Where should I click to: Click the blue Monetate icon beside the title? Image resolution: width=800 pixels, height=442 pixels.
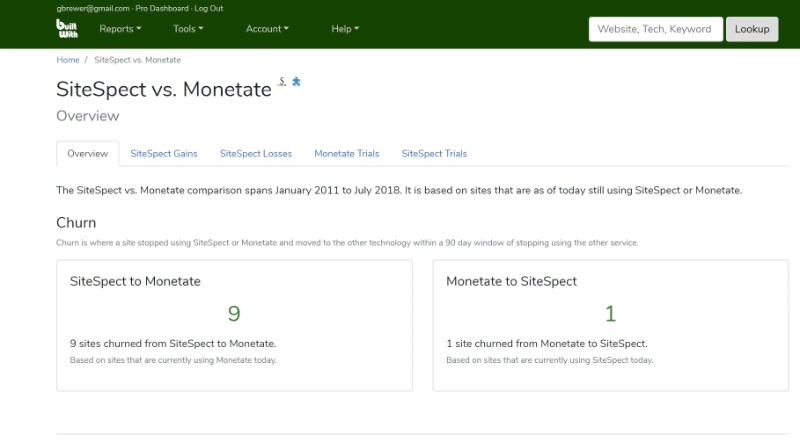pos(296,81)
